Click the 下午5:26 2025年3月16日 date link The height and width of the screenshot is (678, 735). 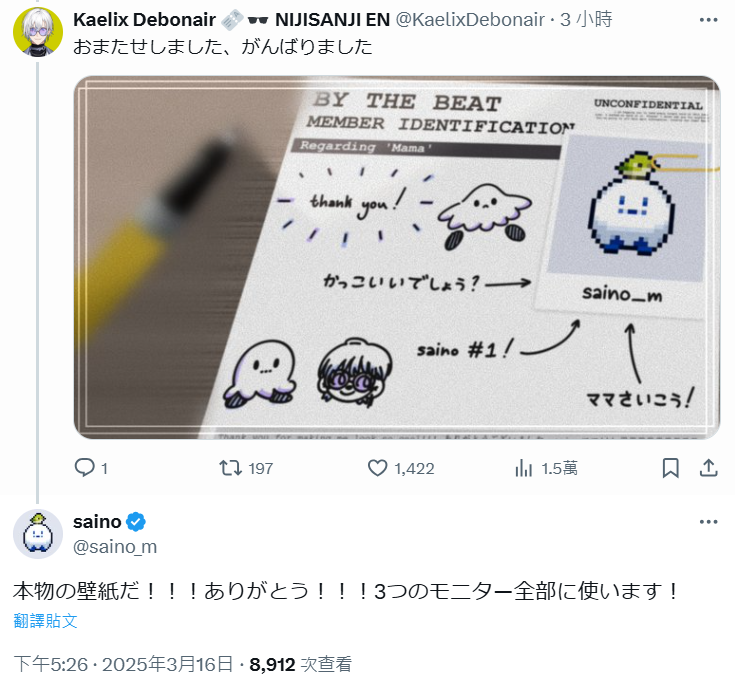[x=123, y=664]
